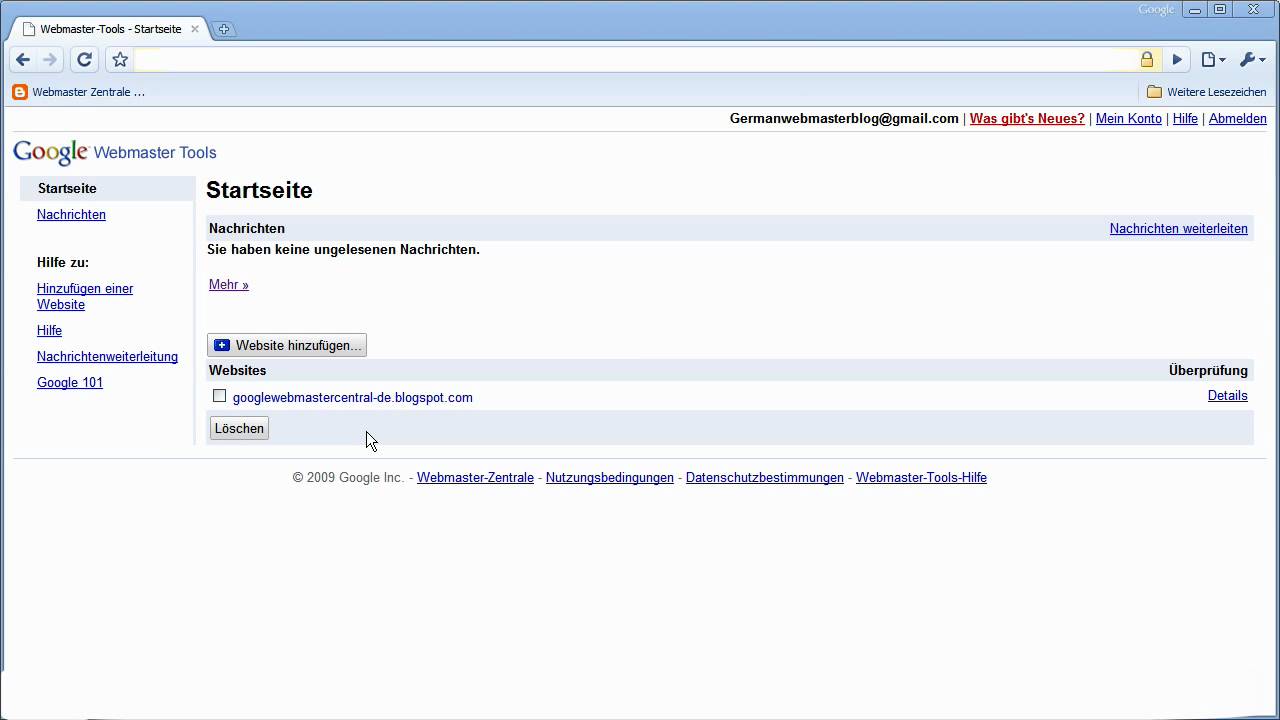Open Nachrichtenweiterleitung help link
The height and width of the screenshot is (720, 1280).
(x=107, y=356)
